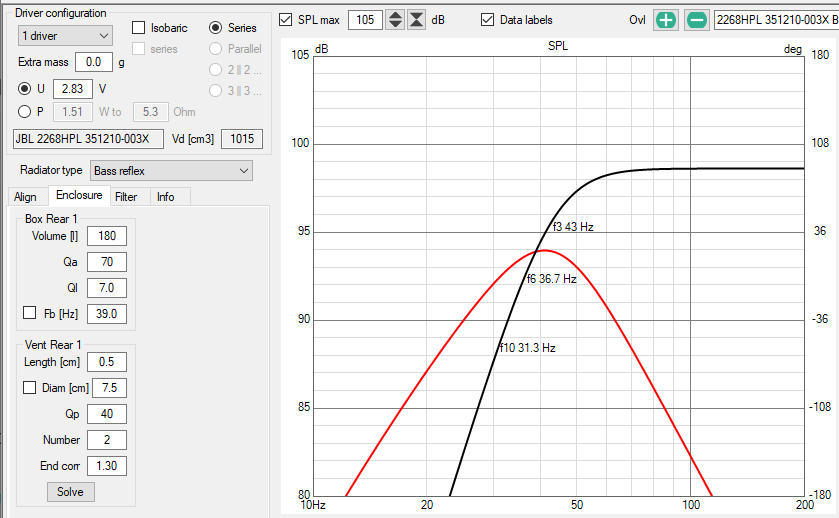
Task: Click the SPL max up/down arrow stepper
Action: (395, 20)
